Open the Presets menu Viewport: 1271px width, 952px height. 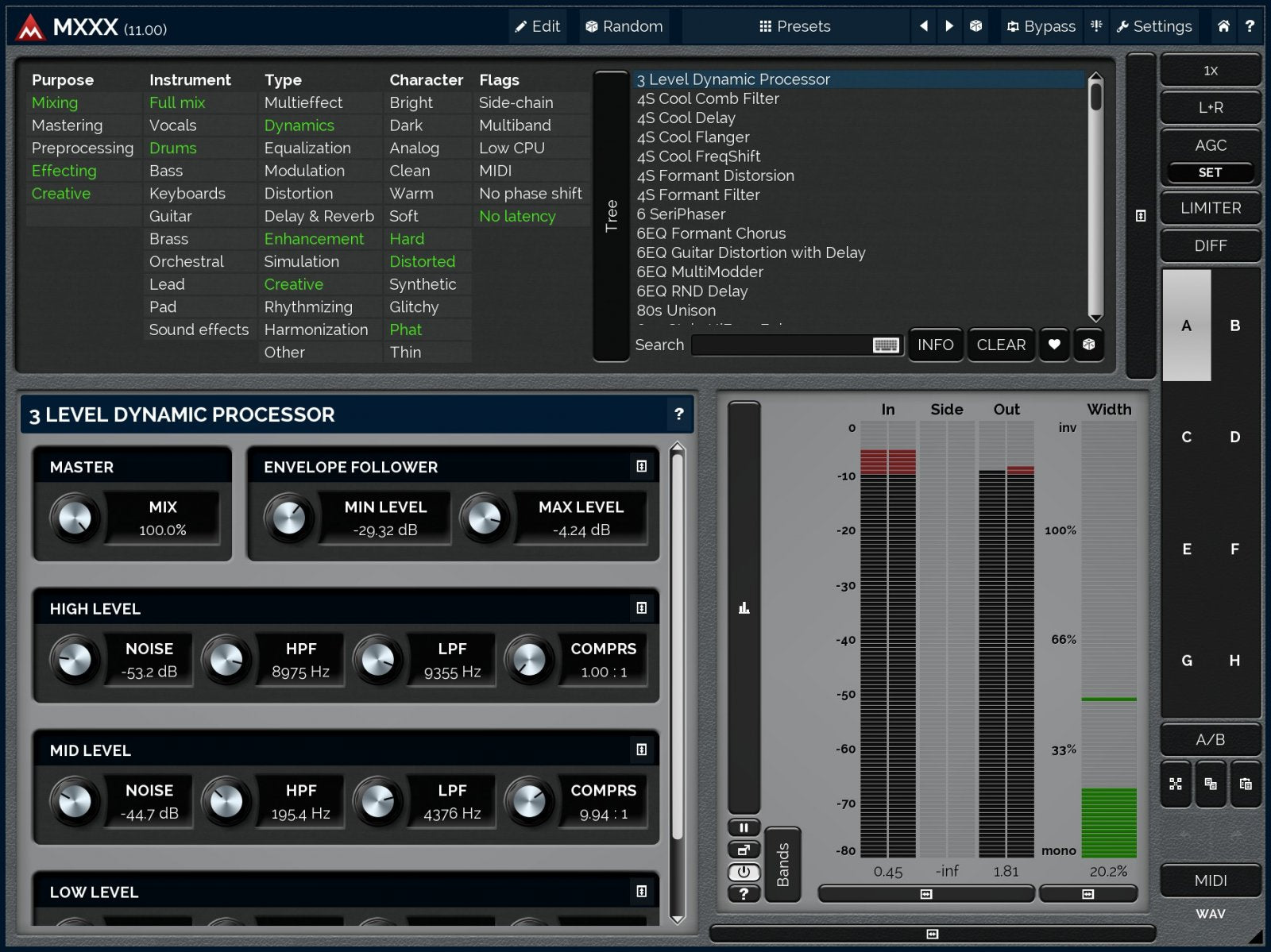pyautogui.click(x=794, y=26)
